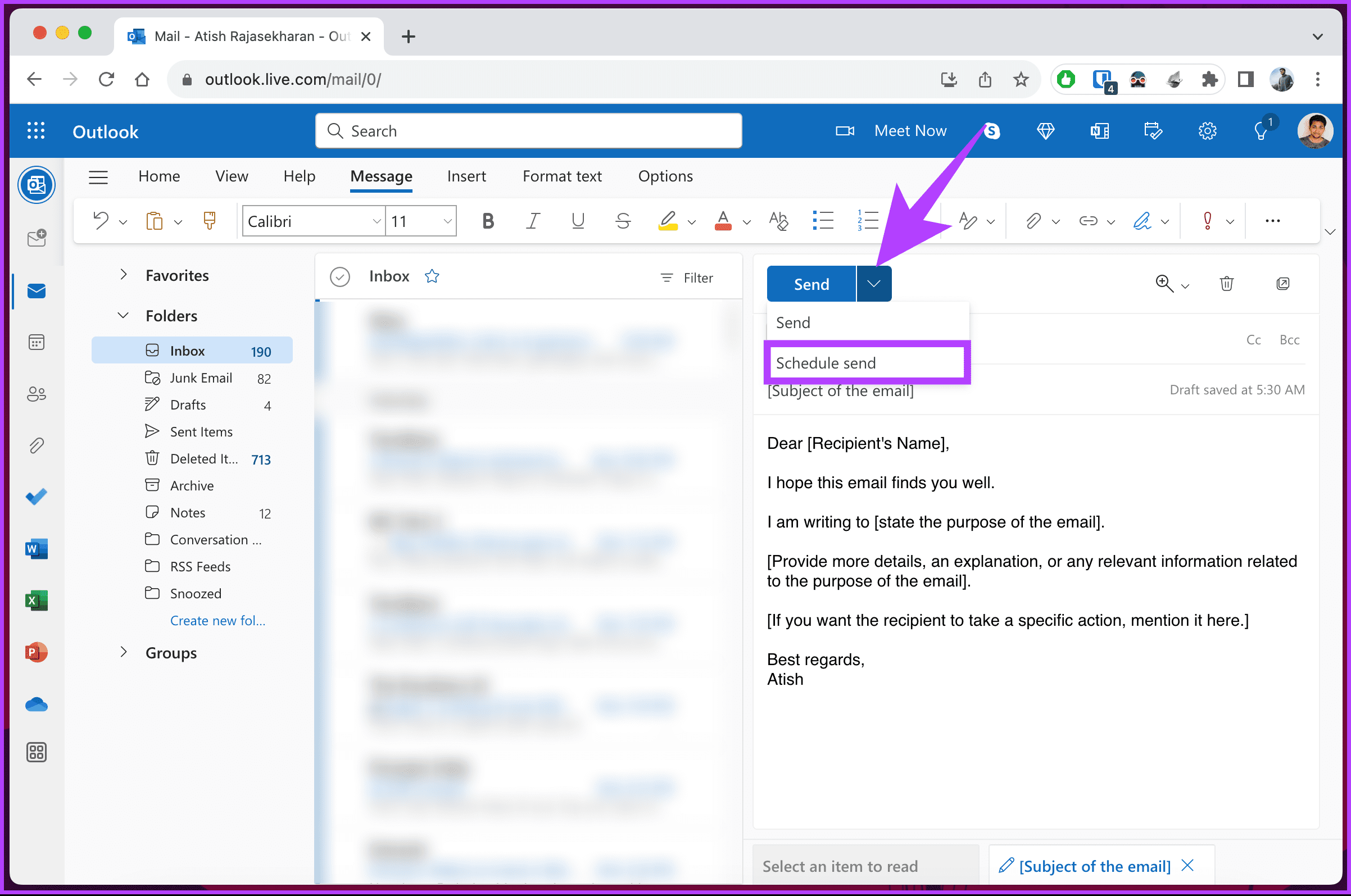Open the font color red swatch

point(723,221)
